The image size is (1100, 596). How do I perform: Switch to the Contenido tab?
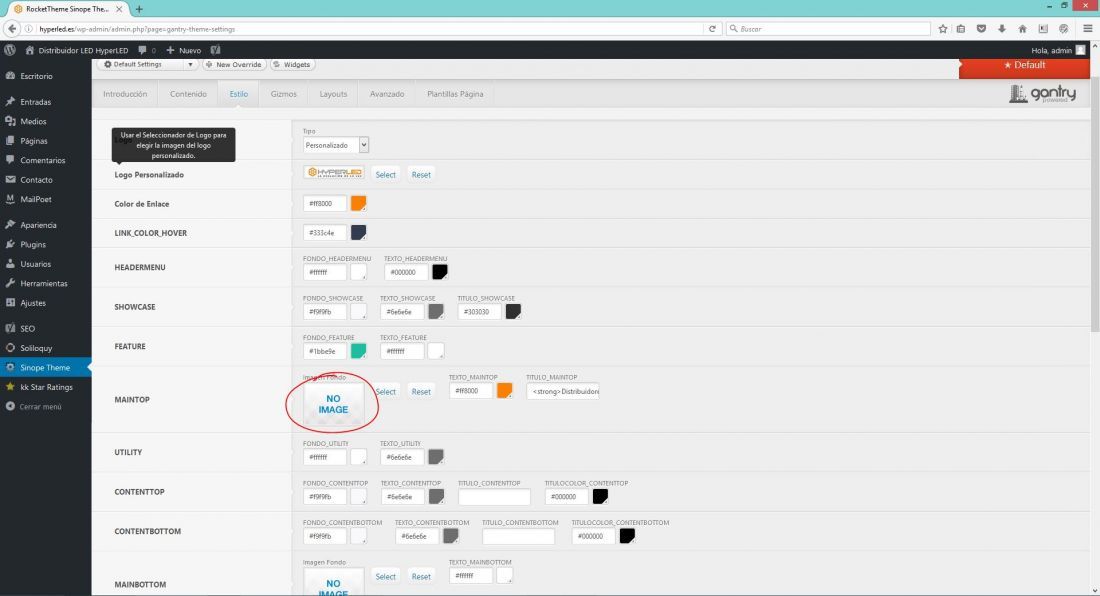188,94
